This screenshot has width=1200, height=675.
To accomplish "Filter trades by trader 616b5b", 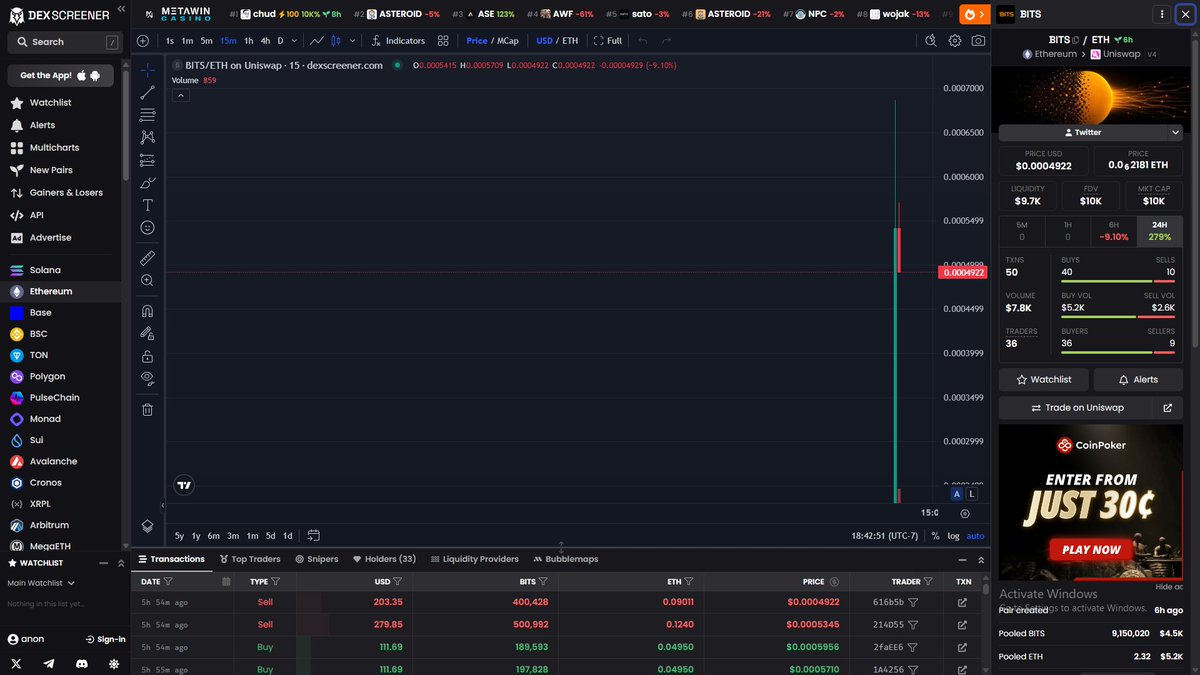I will point(913,603).
